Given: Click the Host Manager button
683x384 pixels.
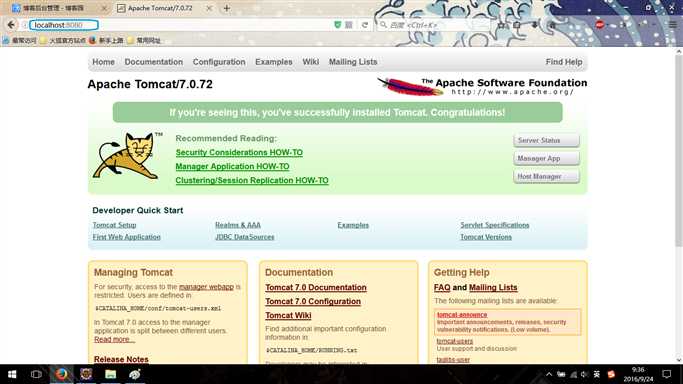Looking at the screenshot, I should point(546,176).
